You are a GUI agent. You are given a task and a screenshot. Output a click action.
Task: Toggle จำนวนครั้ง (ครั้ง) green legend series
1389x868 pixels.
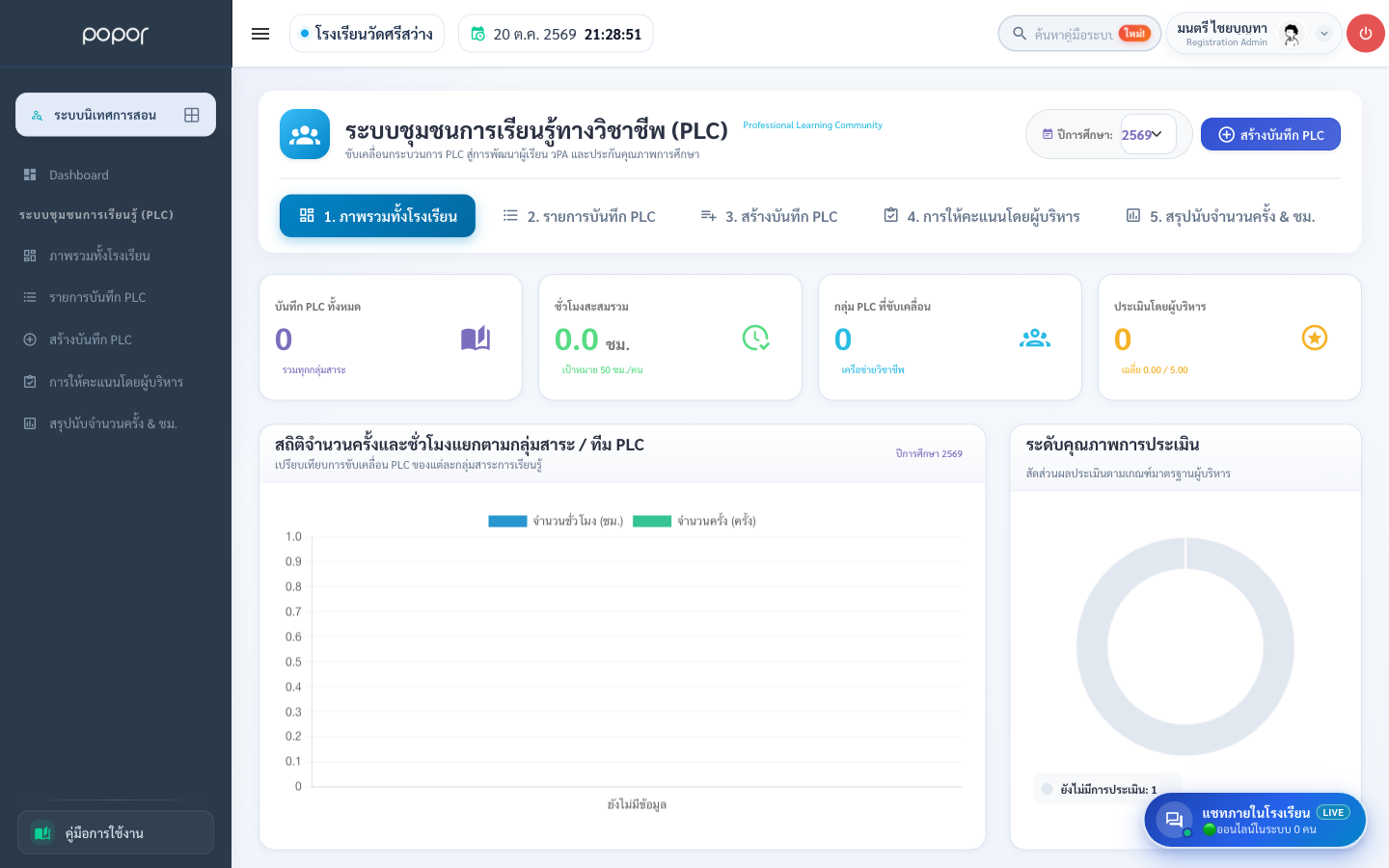(x=694, y=521)
